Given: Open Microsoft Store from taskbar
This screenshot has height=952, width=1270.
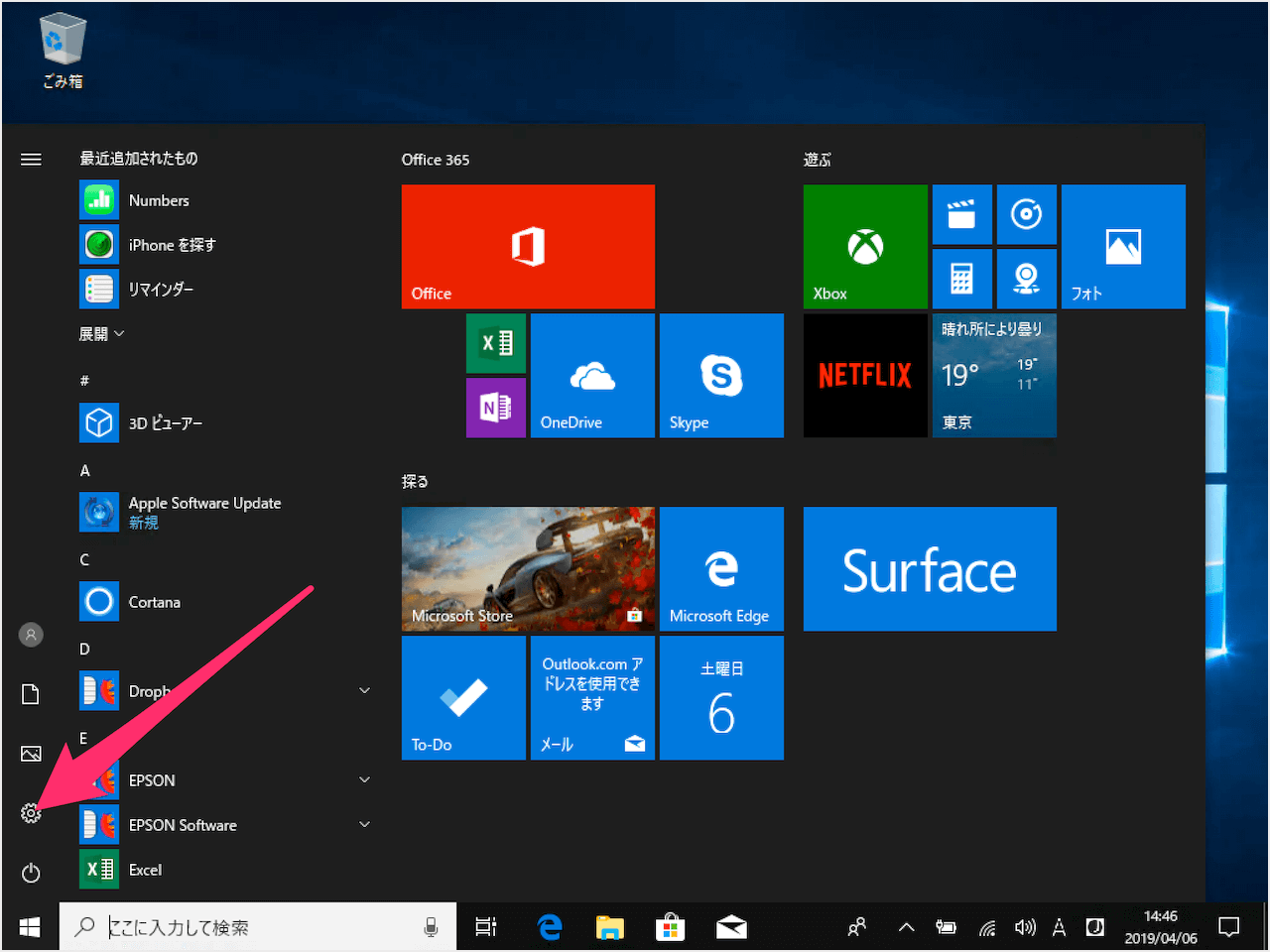Looking at the screenshot, I should coord(671,927).
